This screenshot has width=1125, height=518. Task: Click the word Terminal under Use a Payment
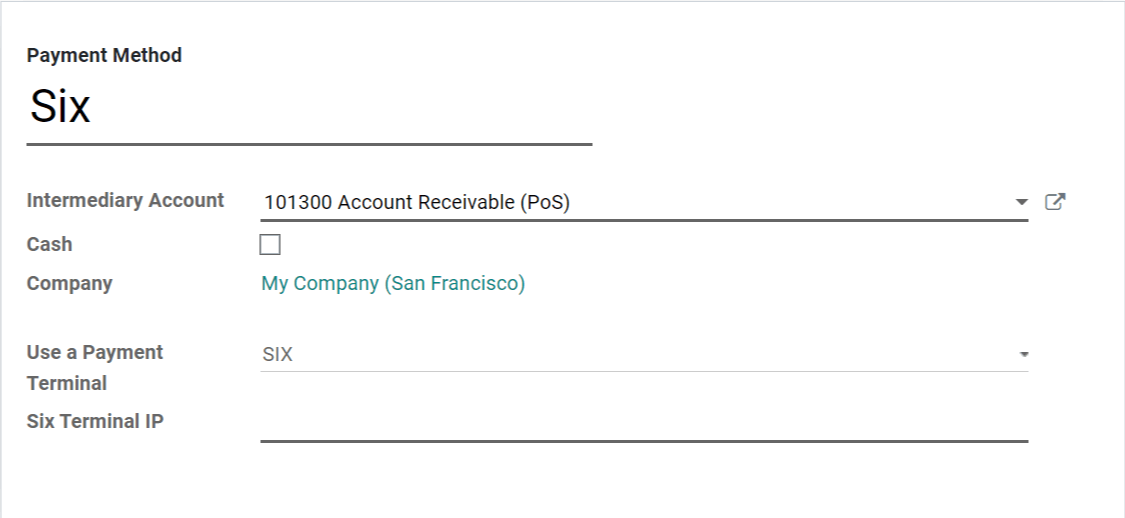[x=67, y=383]
